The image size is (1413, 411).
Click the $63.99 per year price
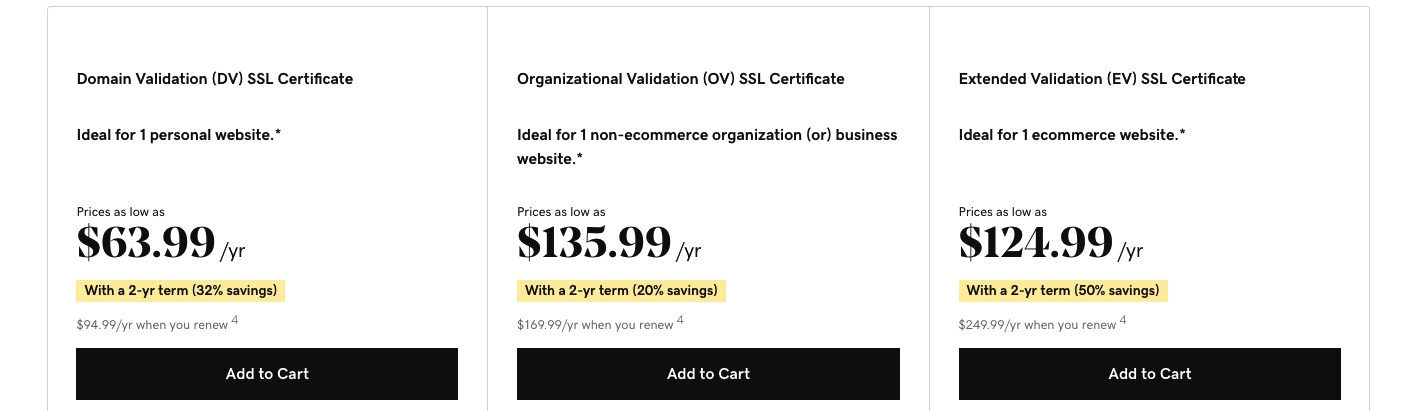[146, 243]
